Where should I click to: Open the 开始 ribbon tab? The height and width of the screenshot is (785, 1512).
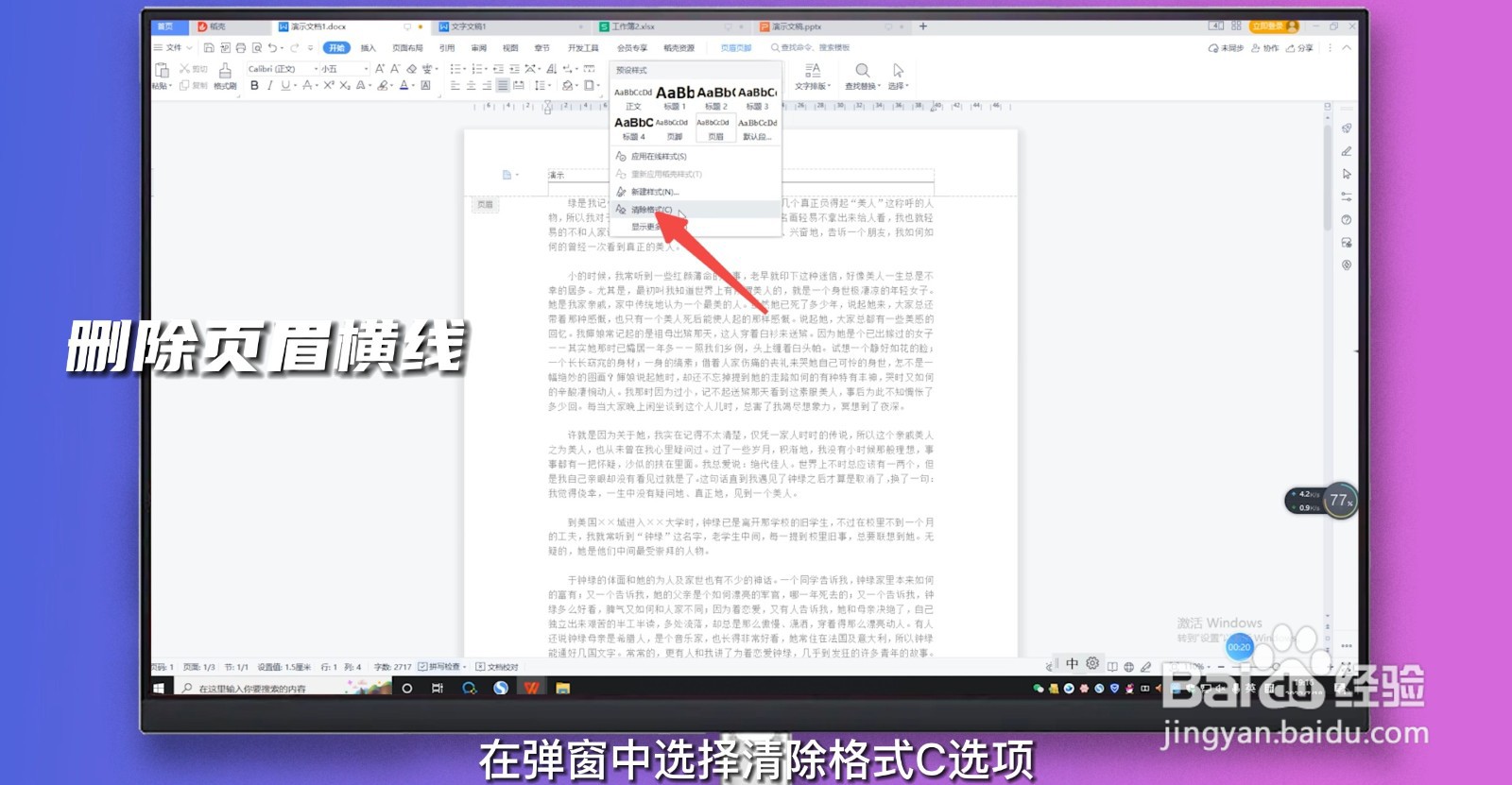[336, 47]
